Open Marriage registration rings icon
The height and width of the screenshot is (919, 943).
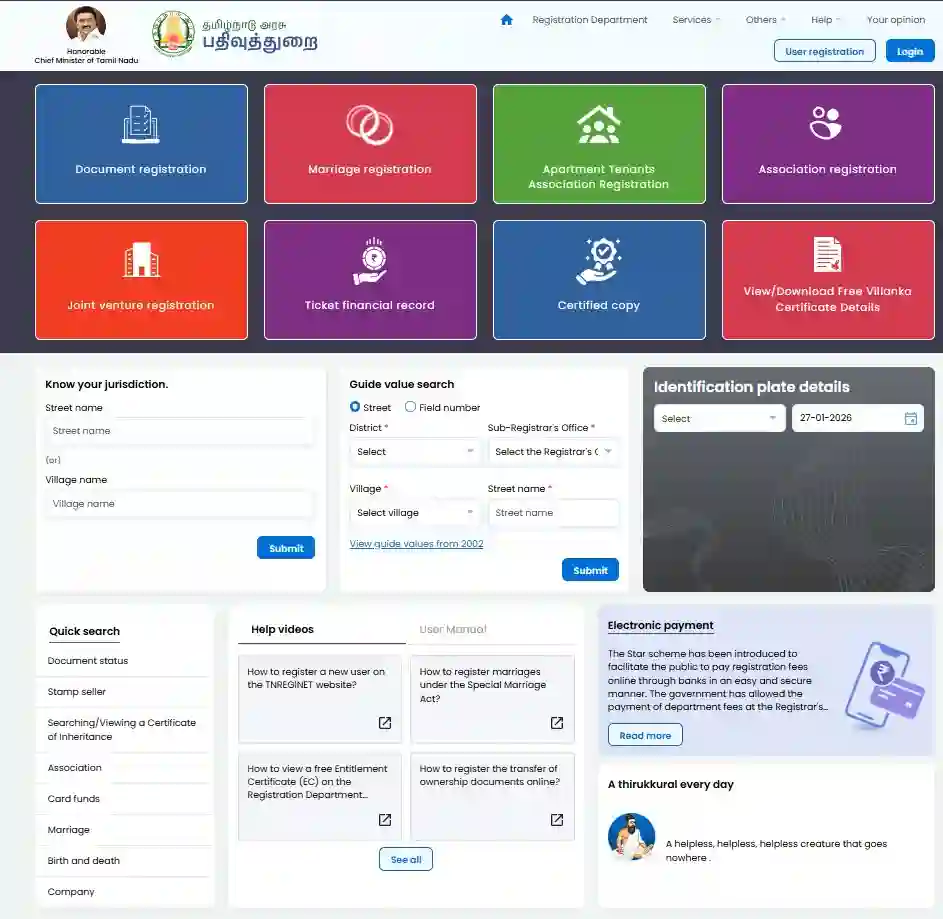370,124
